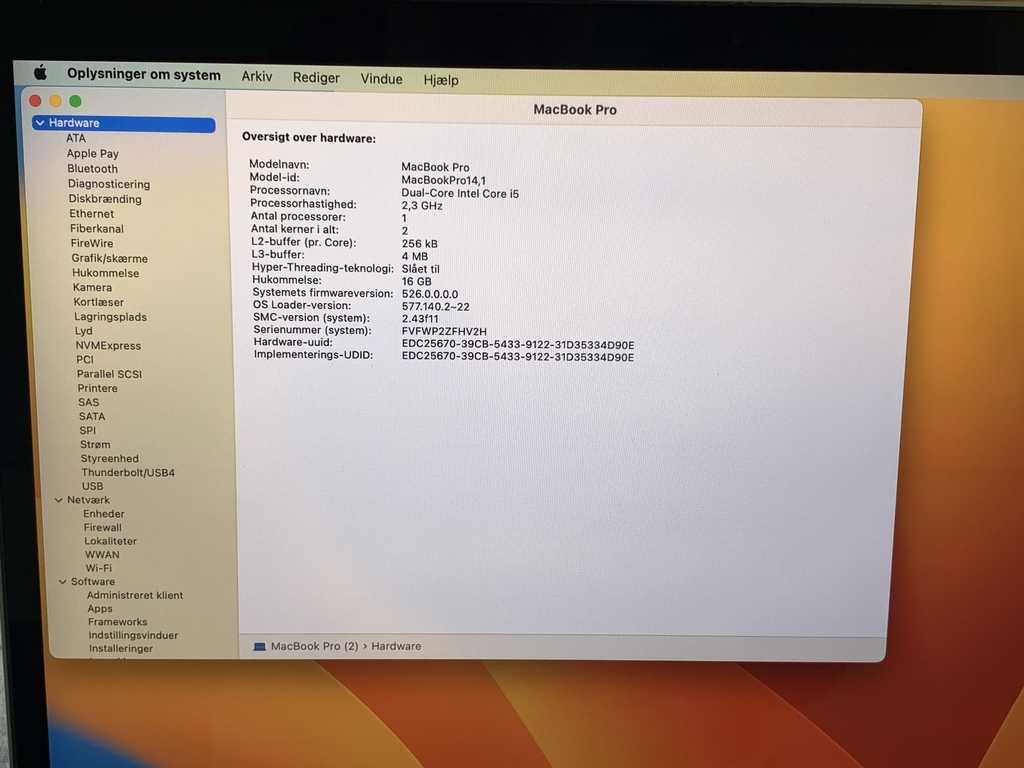
Task: Collapse the Software section chevron
Action: [x=62, y=582]
